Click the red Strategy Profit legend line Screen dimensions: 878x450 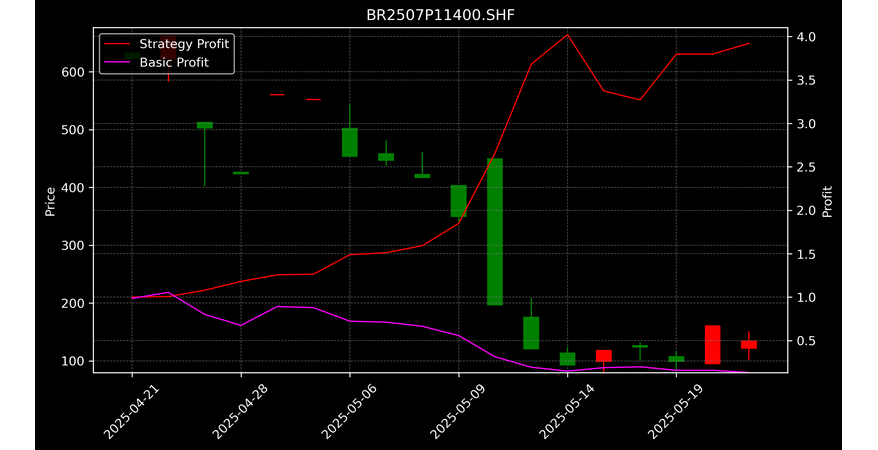(x=117, y=44)
